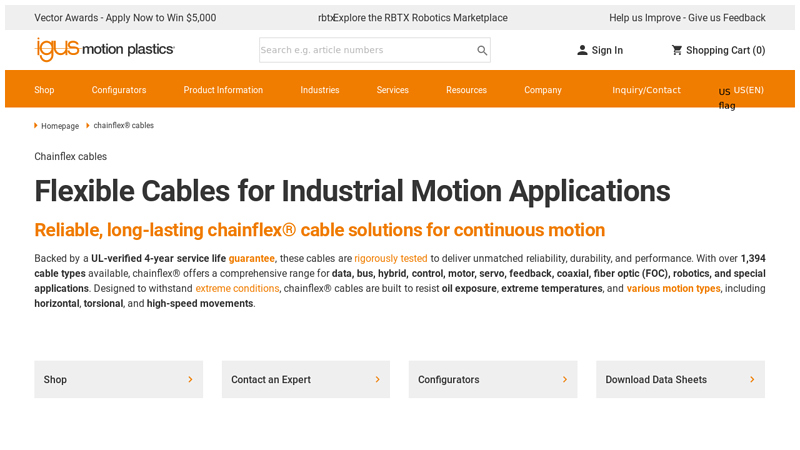Image resolution: width=800 pixels, height=450 pixels.
Task: Open the Resources menu
Action: click(466, 90)
